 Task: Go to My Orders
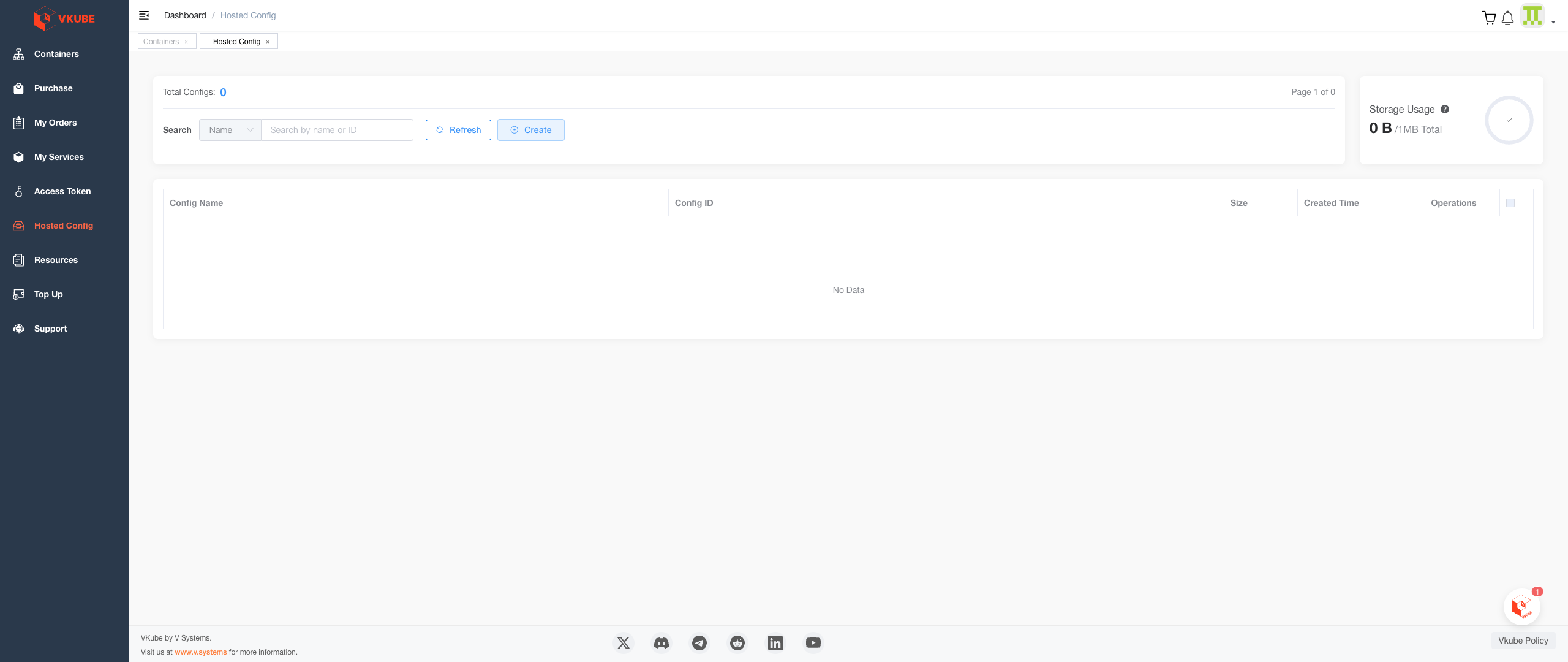coord(64,123)
